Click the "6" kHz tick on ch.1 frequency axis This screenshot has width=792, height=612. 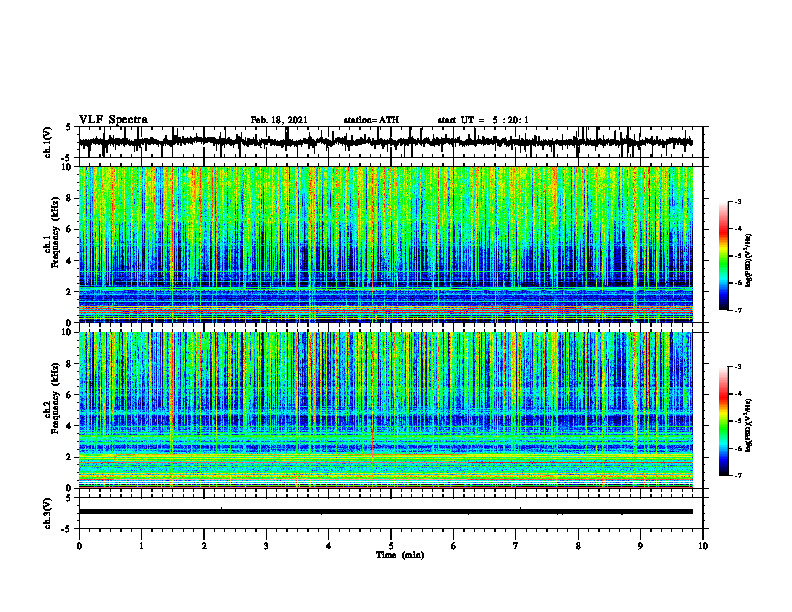click(x=70, y=229)
